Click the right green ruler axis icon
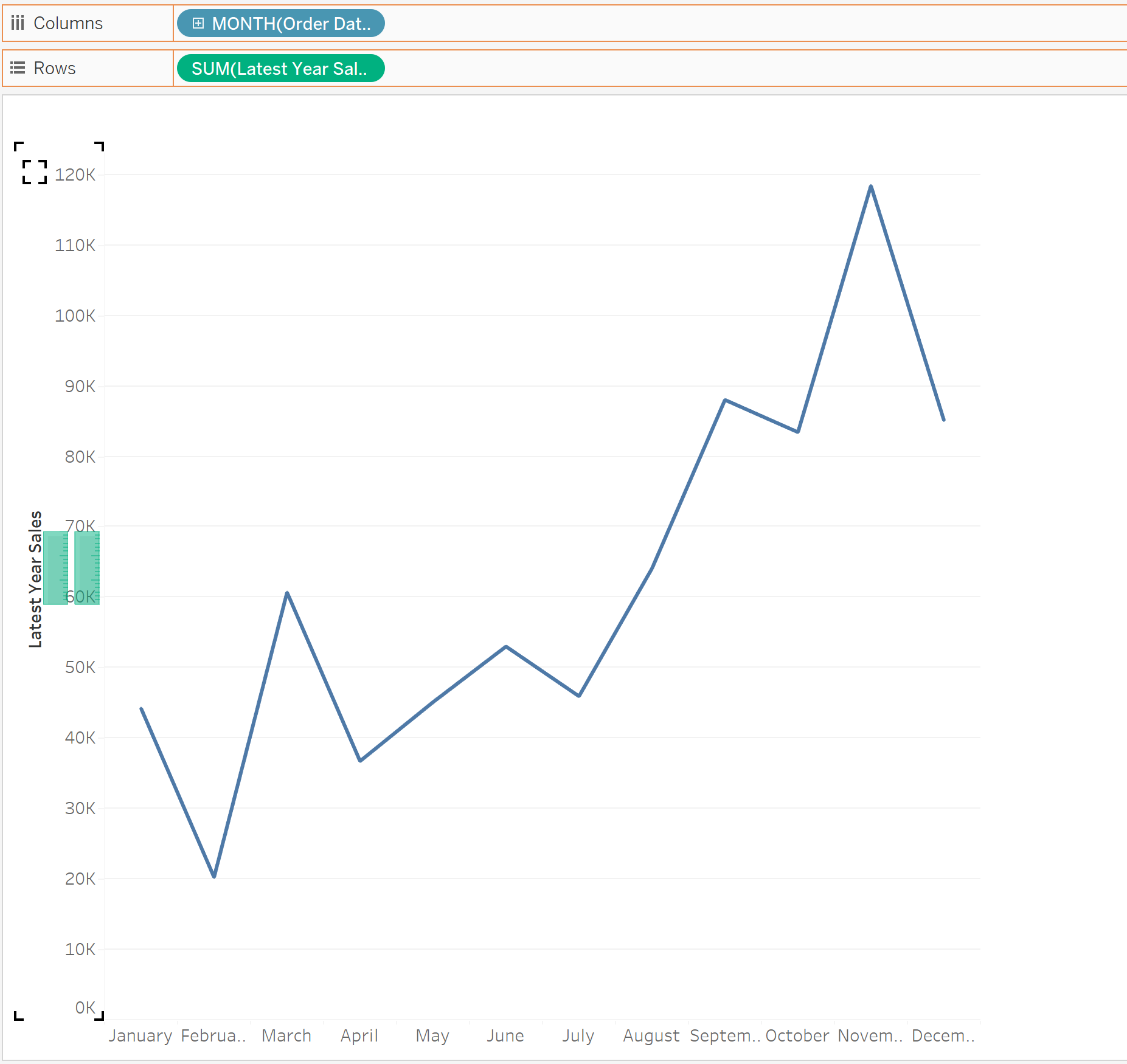Viewport: 1127px width, 1064px height. [87, 568]
